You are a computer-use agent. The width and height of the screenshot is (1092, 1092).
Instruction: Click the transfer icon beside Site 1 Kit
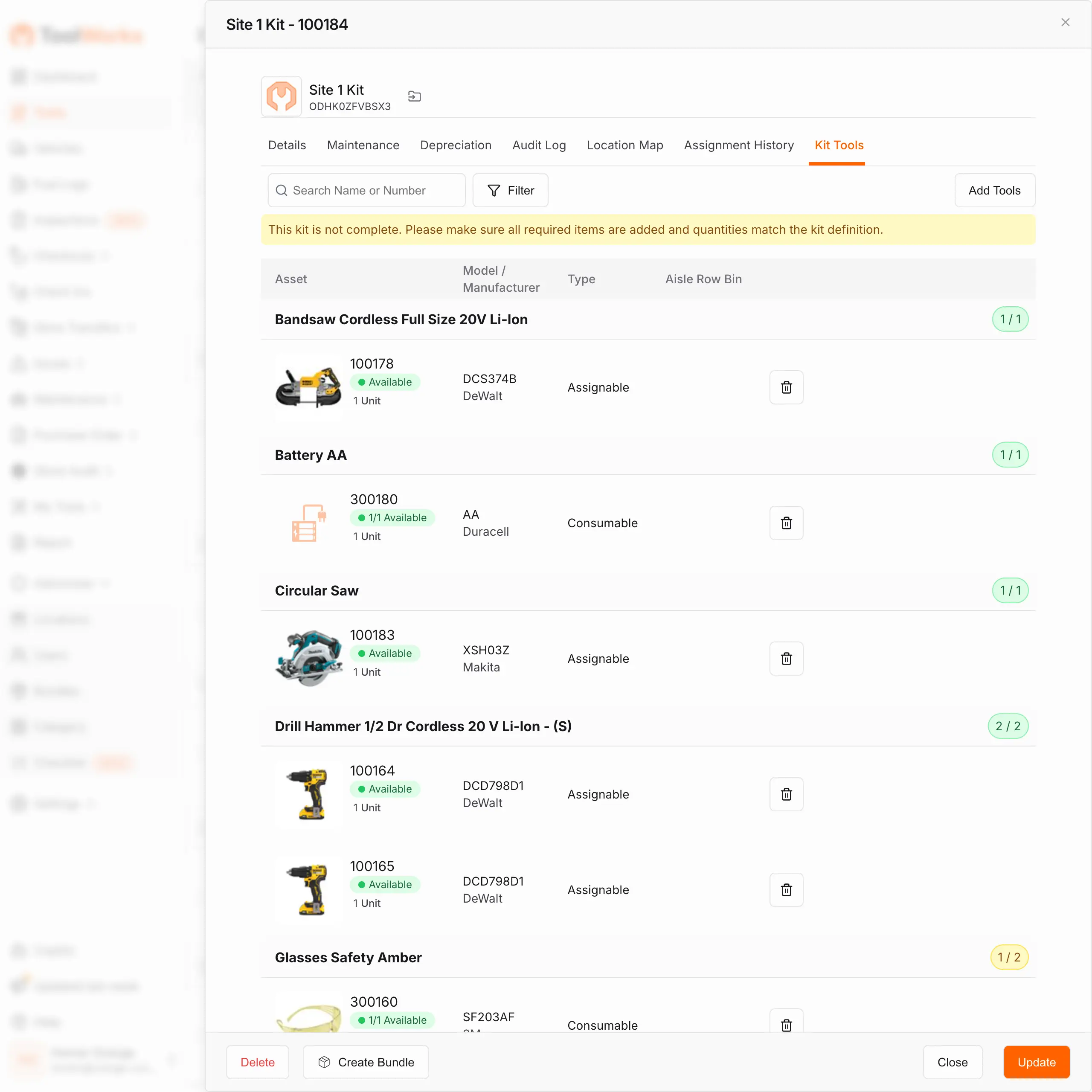click(414, 97)
